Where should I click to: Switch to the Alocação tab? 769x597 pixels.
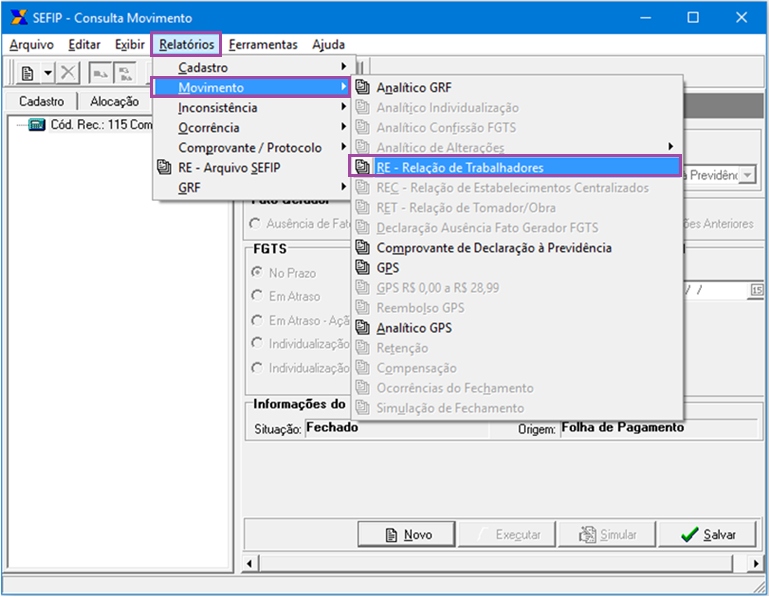point(114,102)
